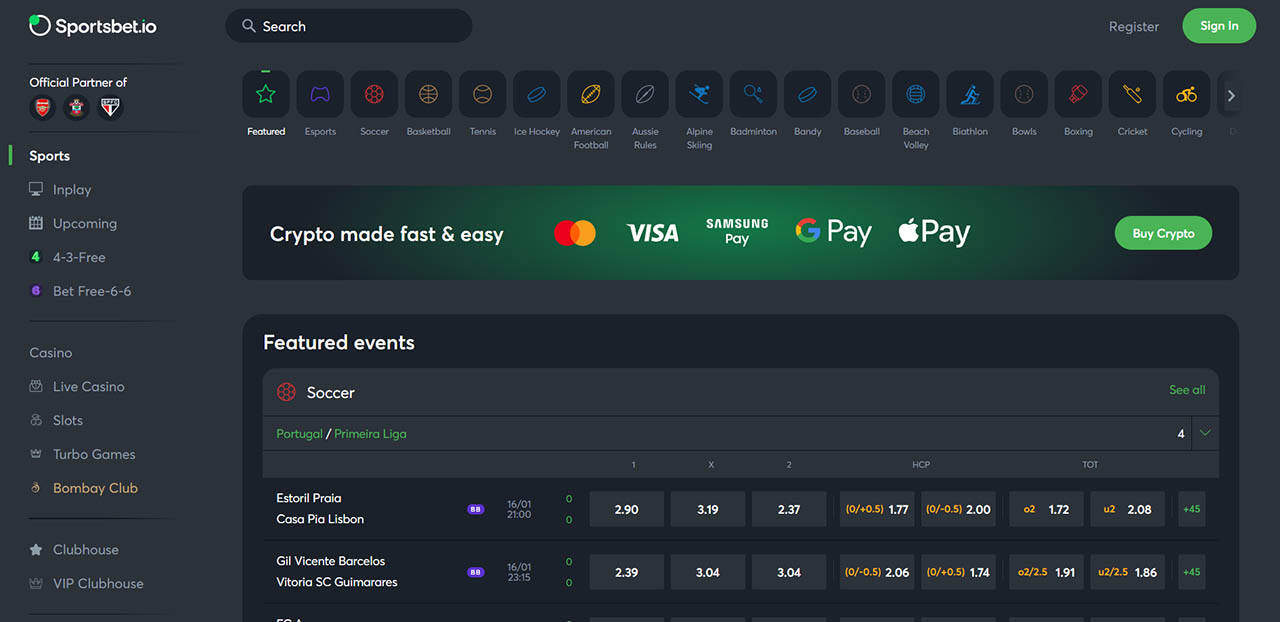Open Bombay Club in the sidebar
The image size is (1280, 622).
click(83, 488)
